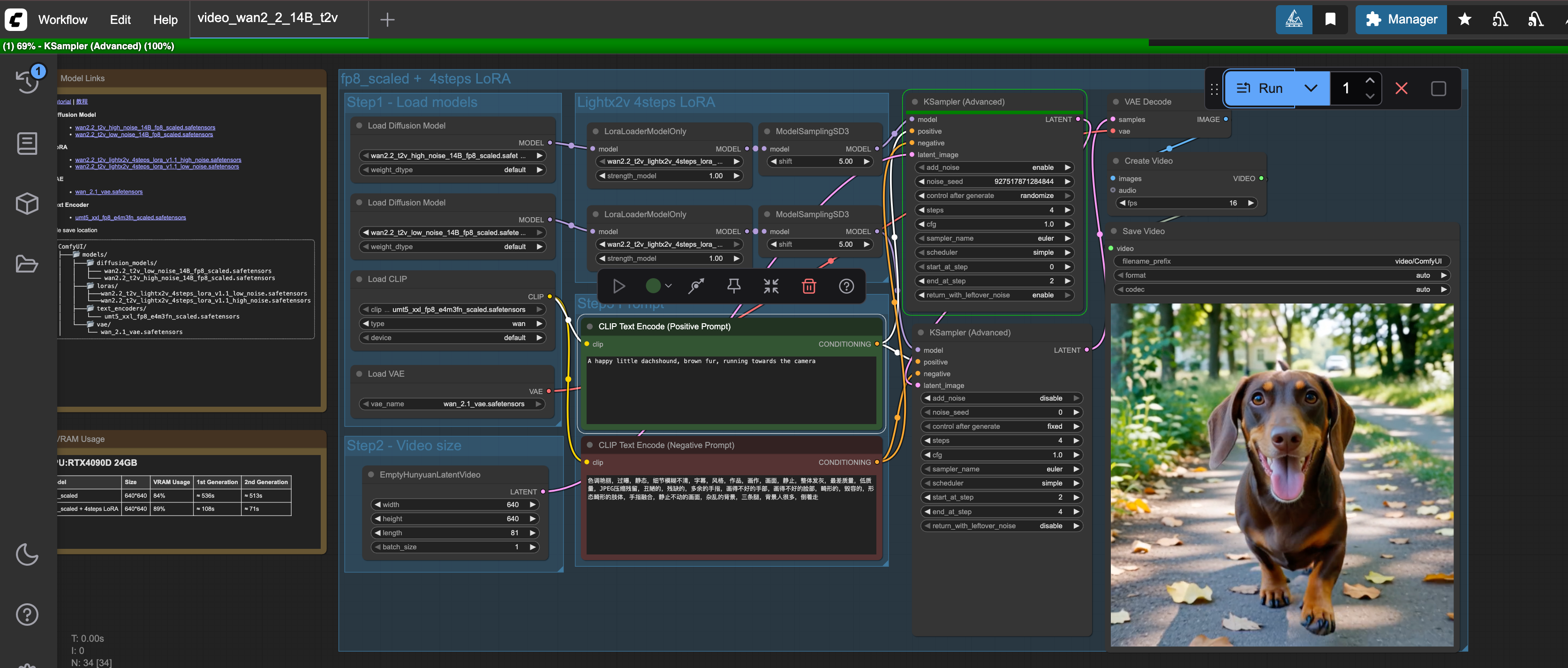The width and height of the screenshot is (1568, 668).
Task: Click the Run button
Action: pyautogui.click(x=1260, y=88)
